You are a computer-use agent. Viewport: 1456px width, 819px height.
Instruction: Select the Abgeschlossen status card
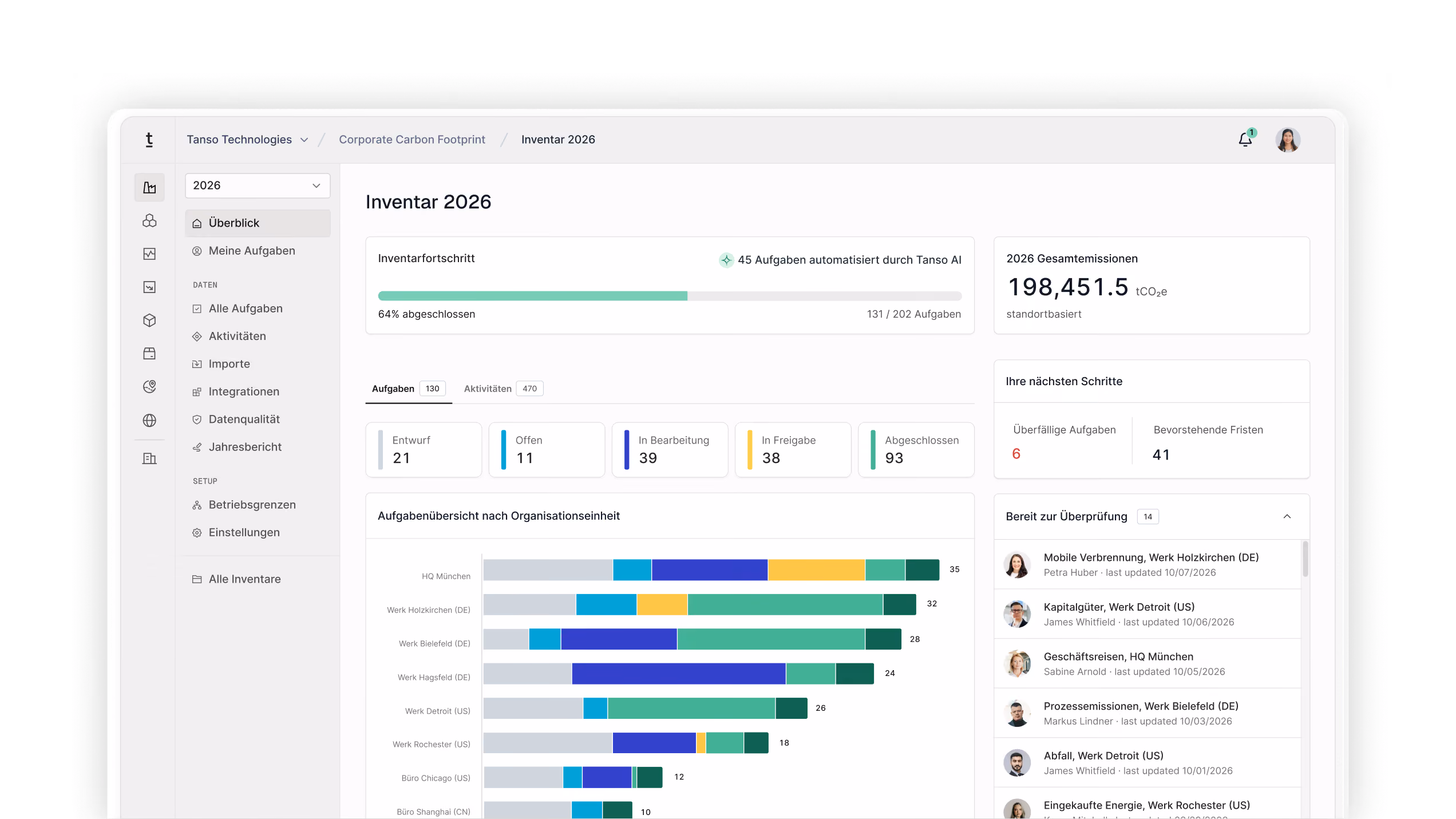click(916, 450)
